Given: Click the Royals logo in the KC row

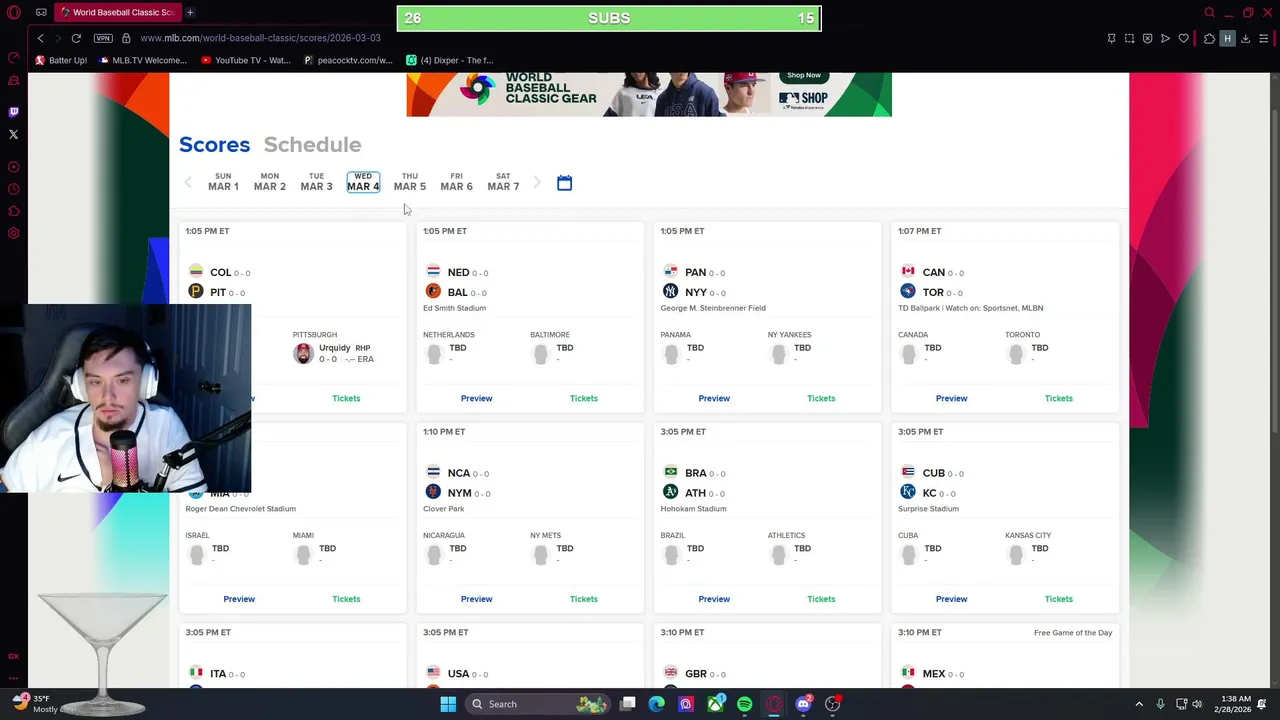Looking at the screenshot, I should coord(907,492).
